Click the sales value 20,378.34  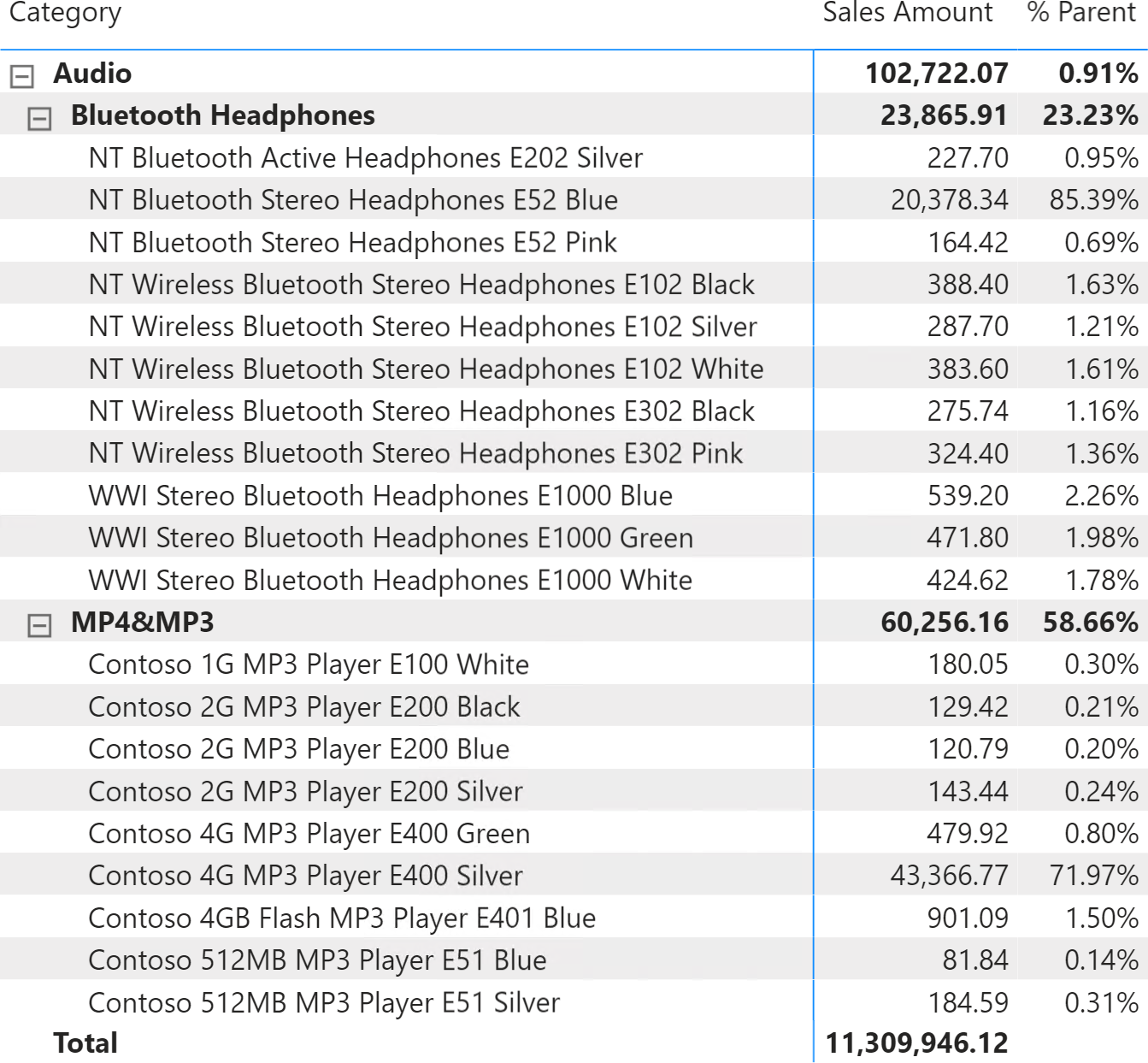pyautogui.click(x=950, y=200)
